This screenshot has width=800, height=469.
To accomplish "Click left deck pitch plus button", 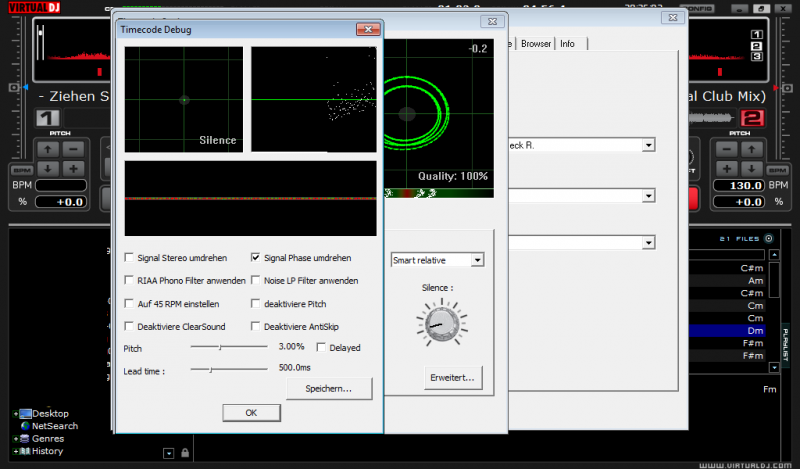I will pyautogui.click(x=73, y=169).
